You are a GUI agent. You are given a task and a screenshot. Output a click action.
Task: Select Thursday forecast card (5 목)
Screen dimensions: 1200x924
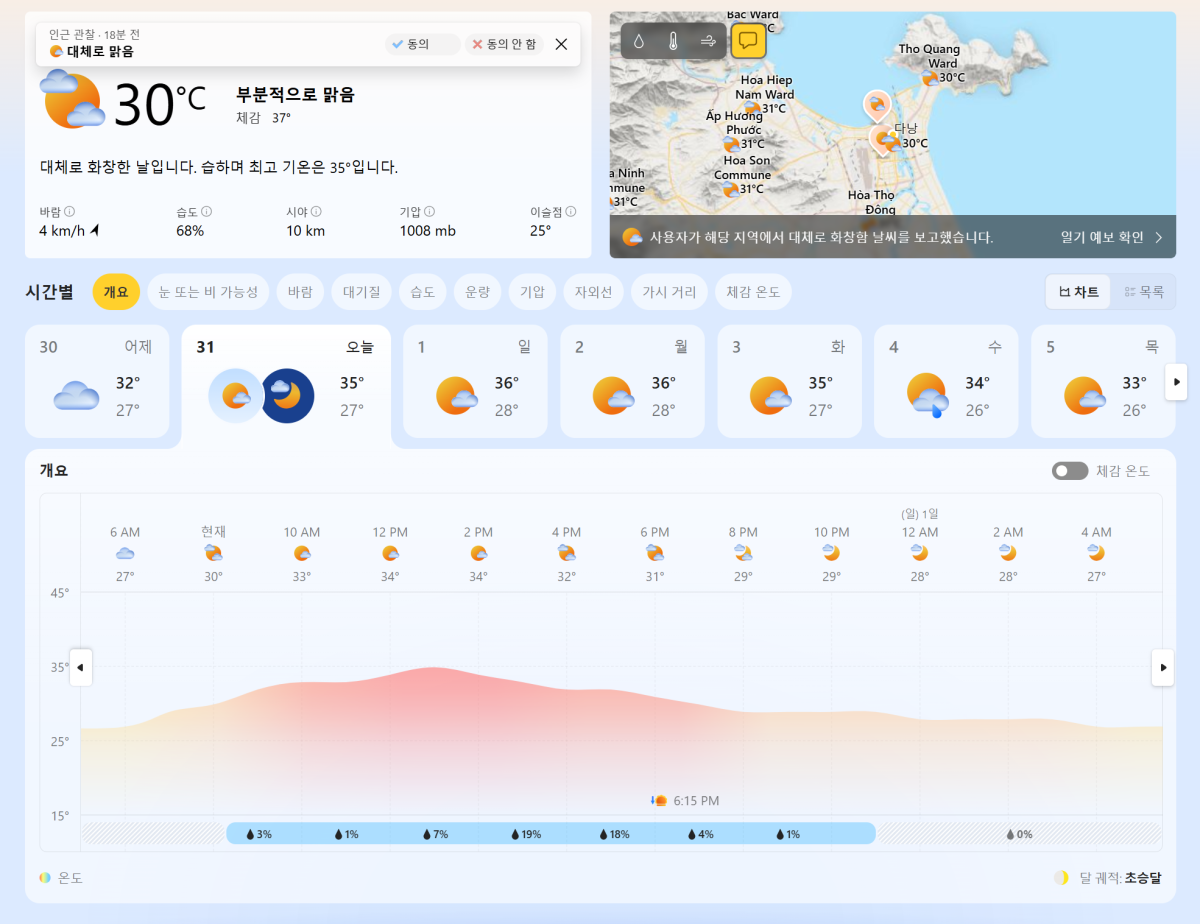[1102, 381]
